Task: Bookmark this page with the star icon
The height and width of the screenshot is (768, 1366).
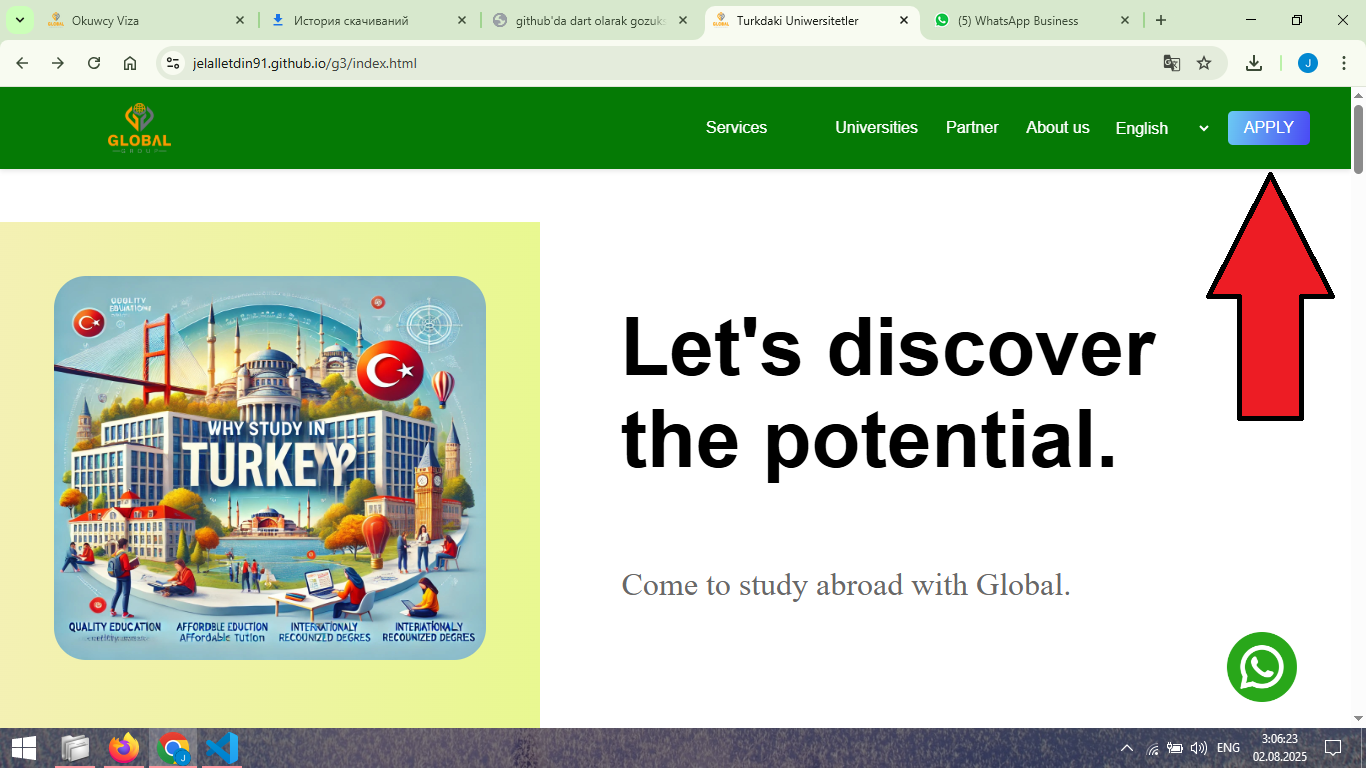Action: click(x=1204, y=63)
